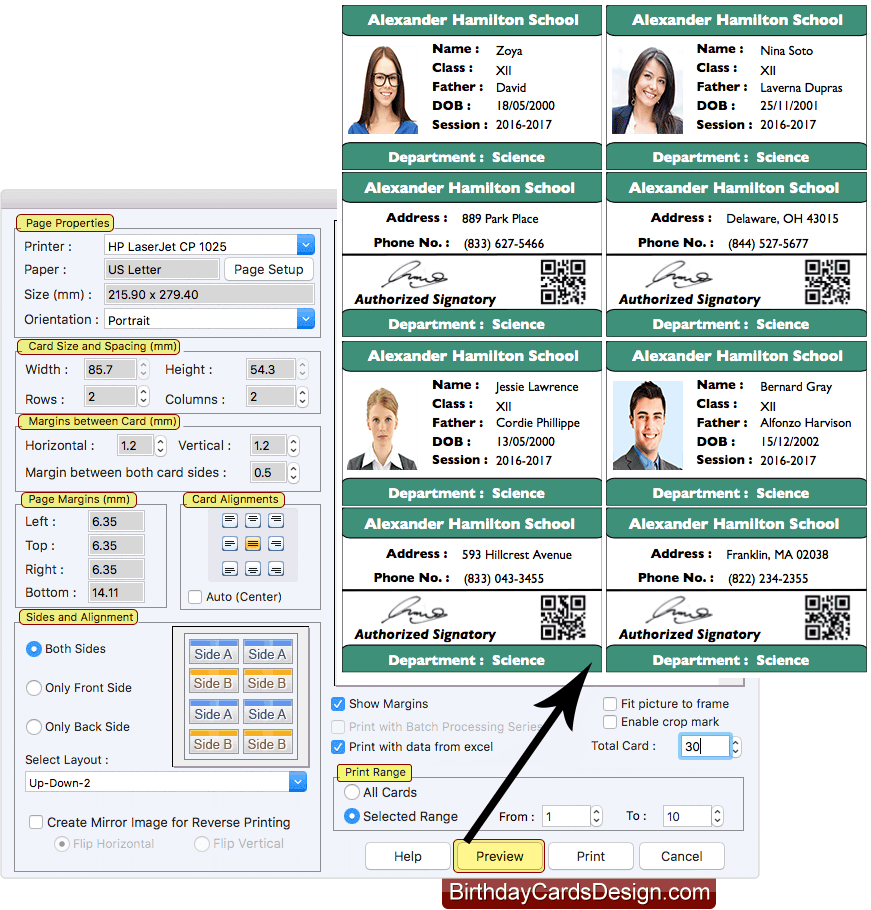Click From range stepper
The width and height of the screenshot is (871, 910).
click(596, 817)
